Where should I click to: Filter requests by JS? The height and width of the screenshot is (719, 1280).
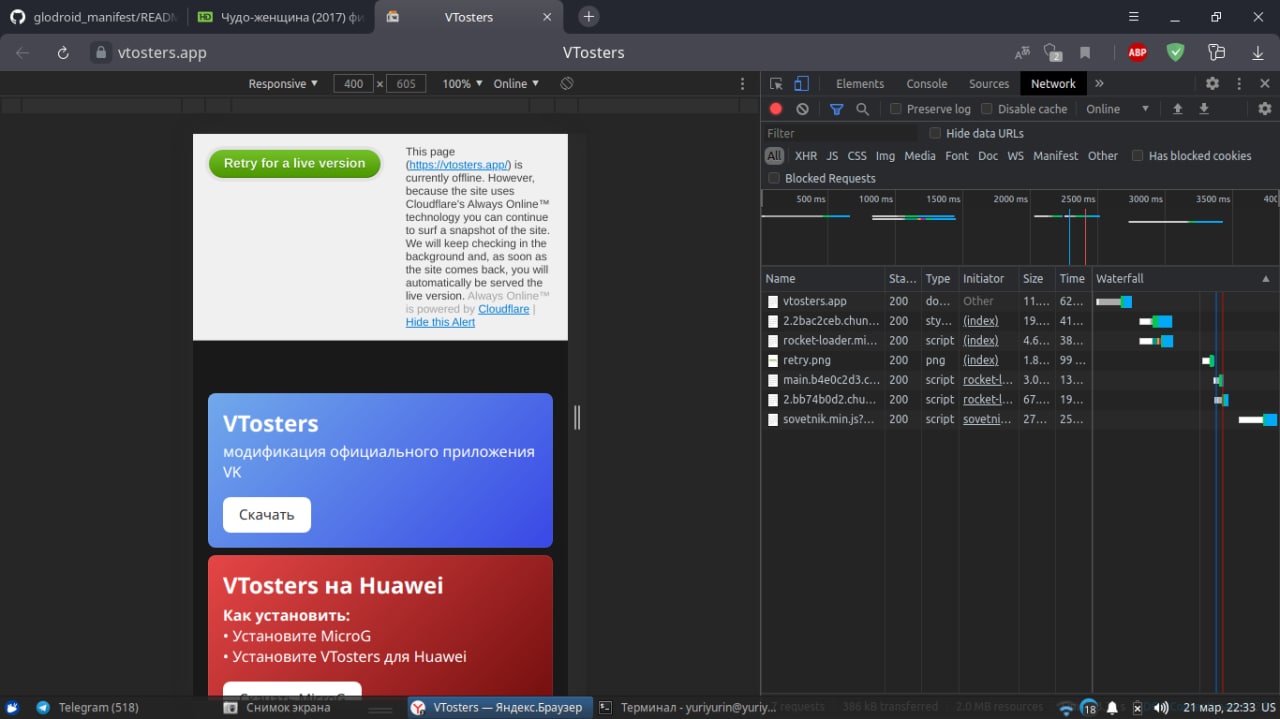point(832,156)
